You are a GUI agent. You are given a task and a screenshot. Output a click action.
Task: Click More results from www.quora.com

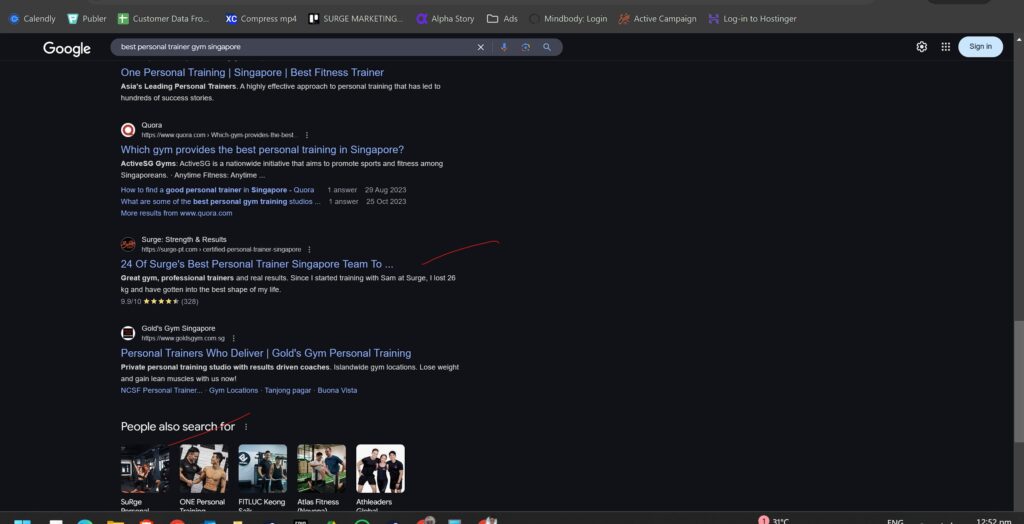click(x=176, y=213)
